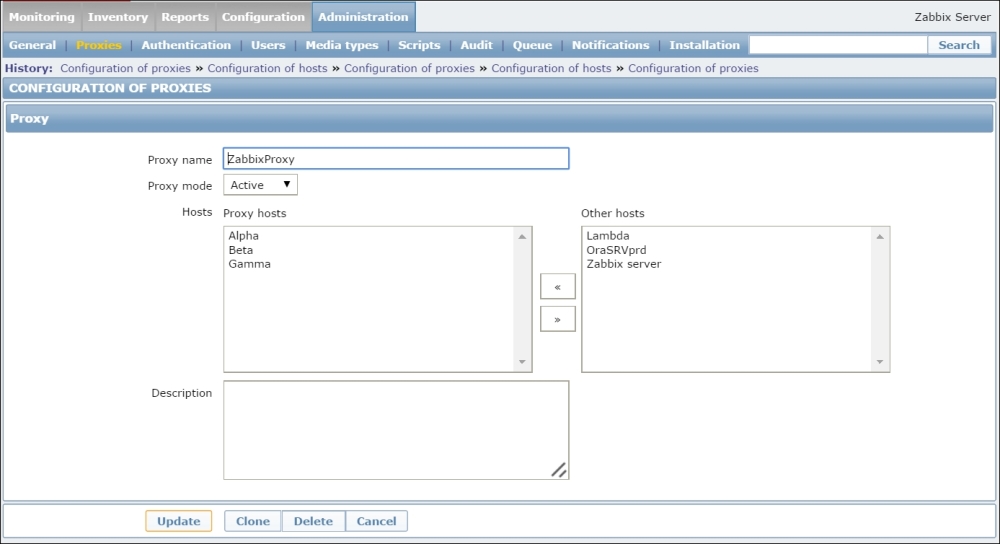
Task: Focus the Proxy name text field
Action: tap(396, 159)
